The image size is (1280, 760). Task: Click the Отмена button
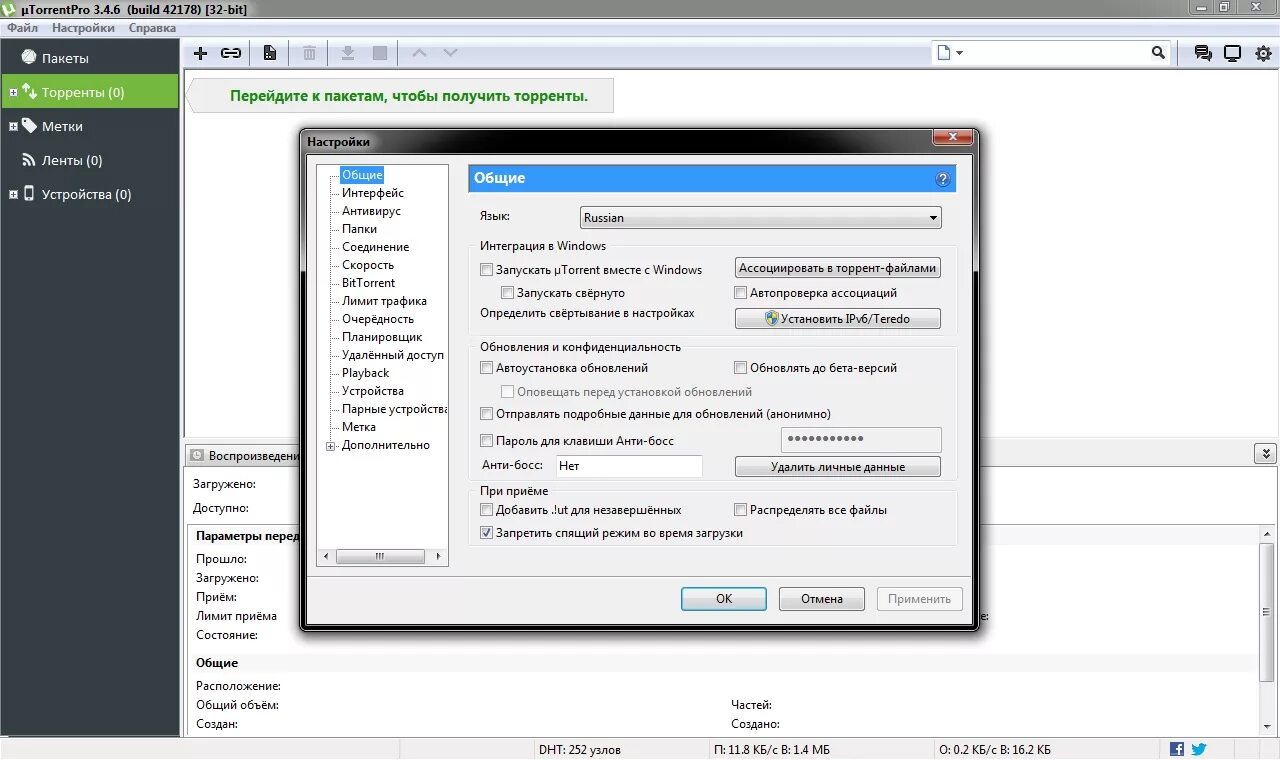coord(822,599)
